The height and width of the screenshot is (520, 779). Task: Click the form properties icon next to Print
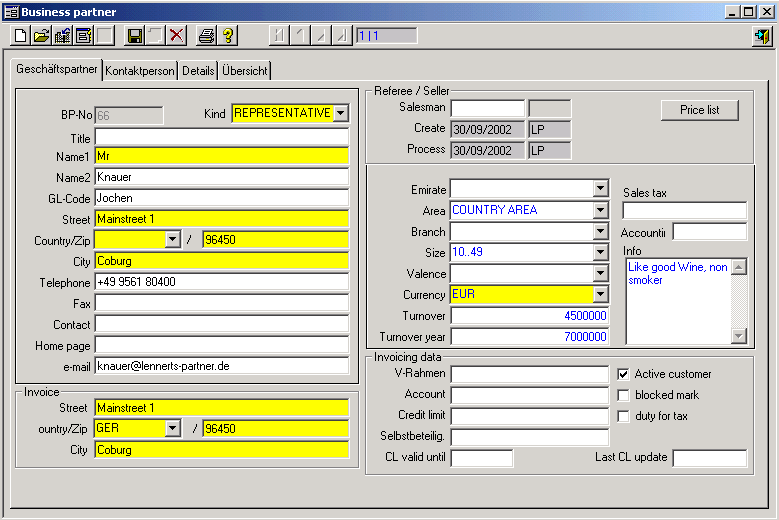pos(83,36)
